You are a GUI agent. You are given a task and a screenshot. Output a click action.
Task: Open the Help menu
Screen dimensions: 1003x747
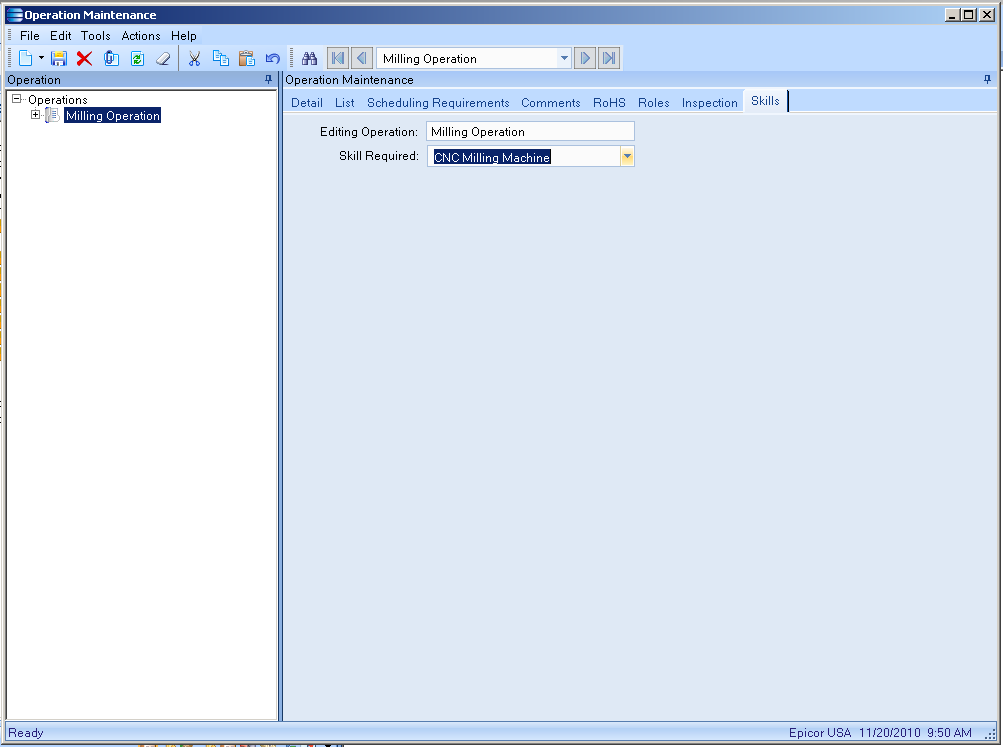click(184, 36)
